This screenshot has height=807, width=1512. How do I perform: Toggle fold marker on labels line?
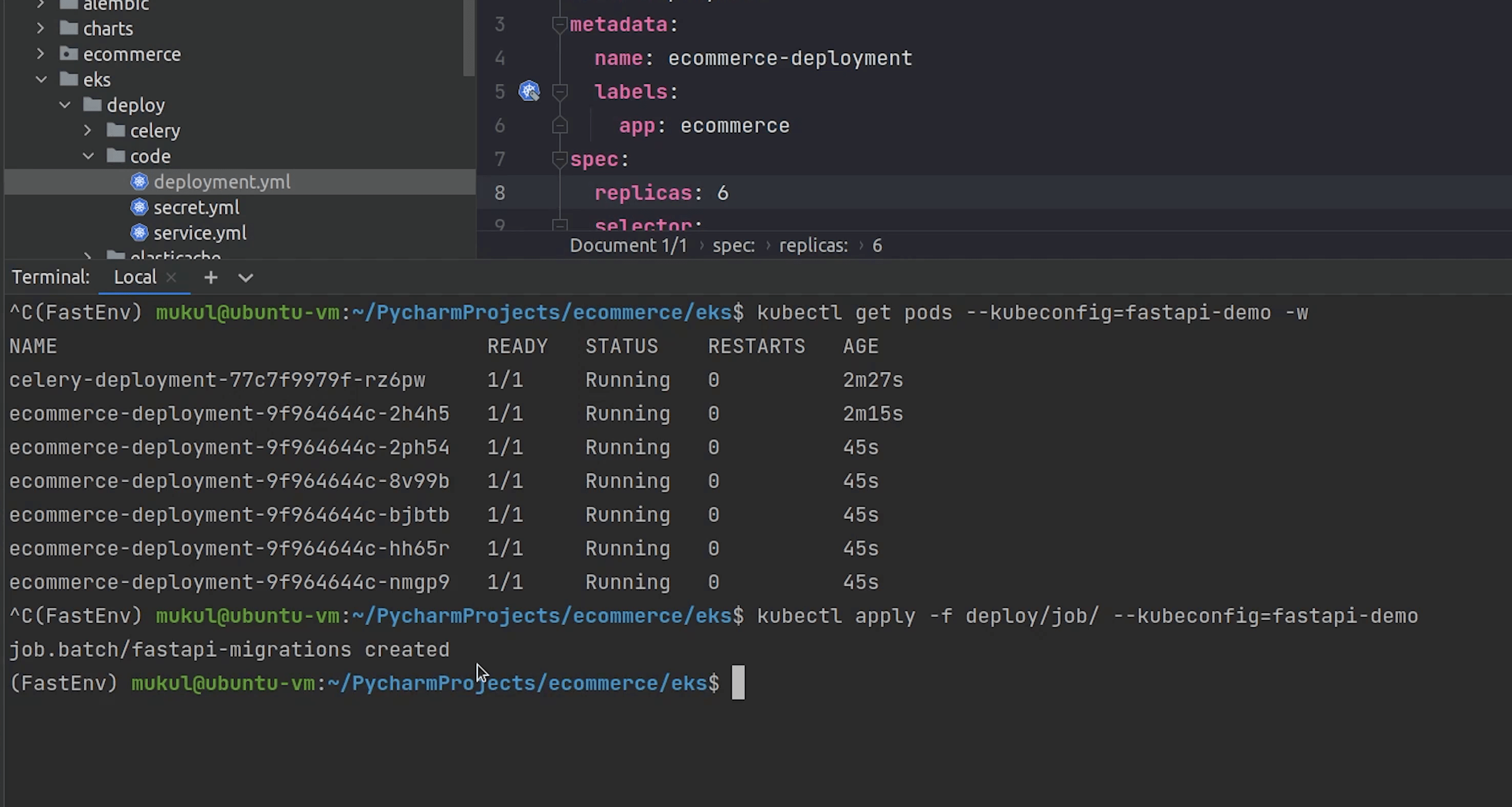pos(560,91)
